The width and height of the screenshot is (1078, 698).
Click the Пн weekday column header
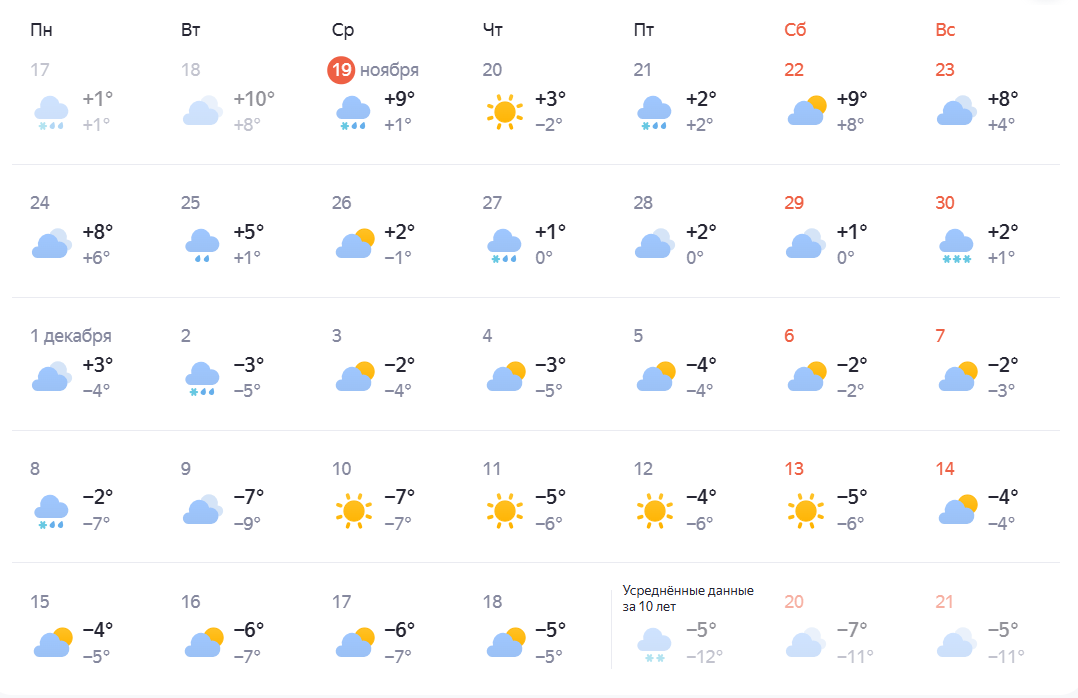[41, 30]
